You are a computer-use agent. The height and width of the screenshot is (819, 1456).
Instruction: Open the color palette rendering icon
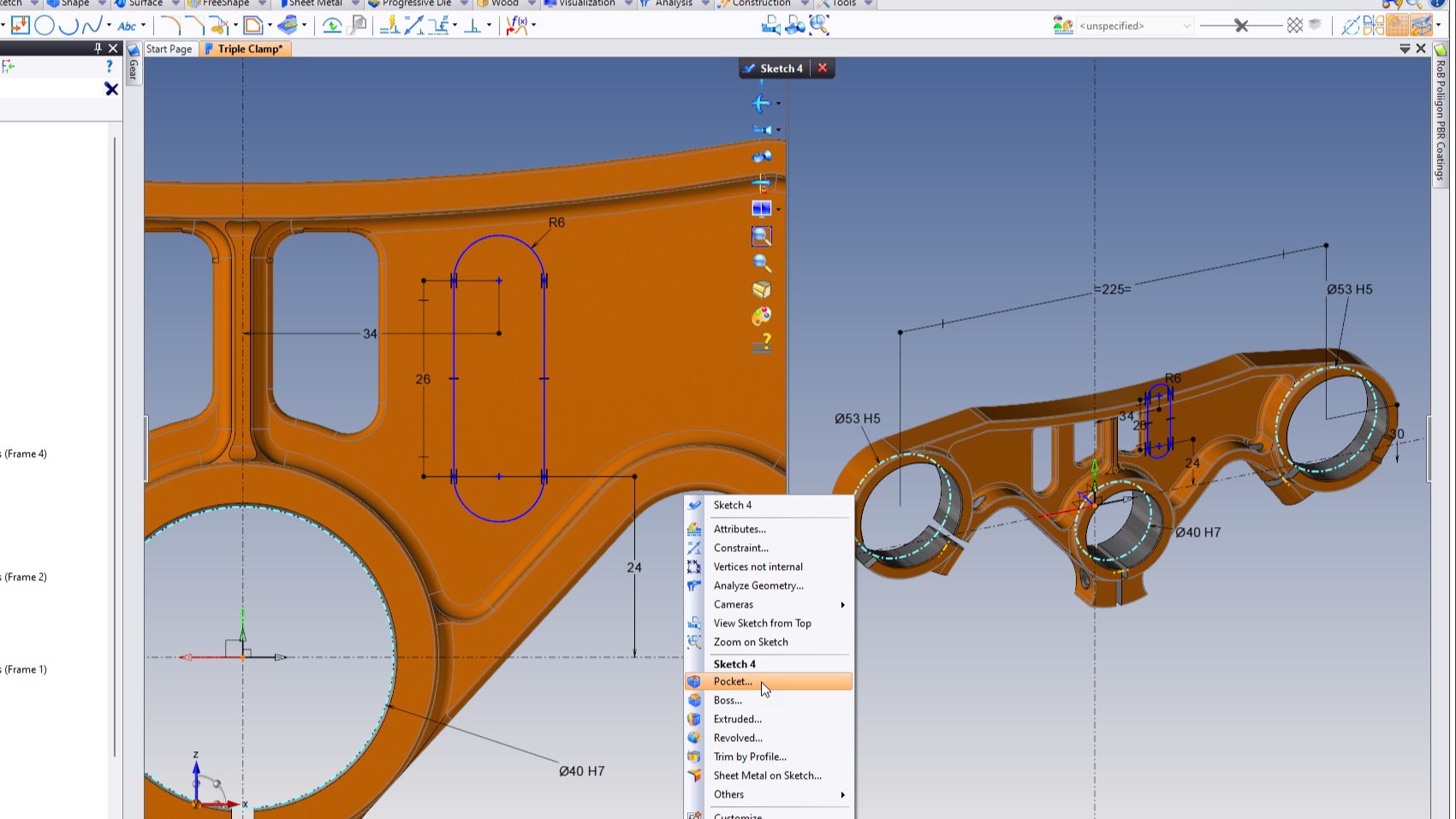point(761,317)
